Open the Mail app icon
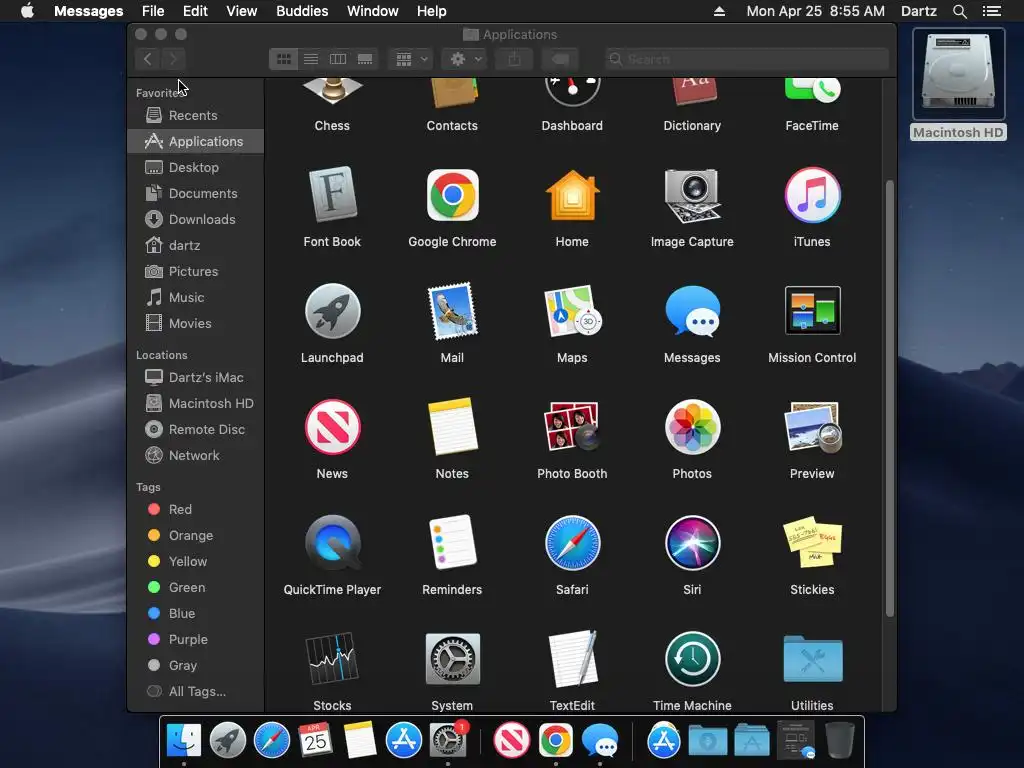This screenshot has width=1024, height=768. tap(452, 311)
